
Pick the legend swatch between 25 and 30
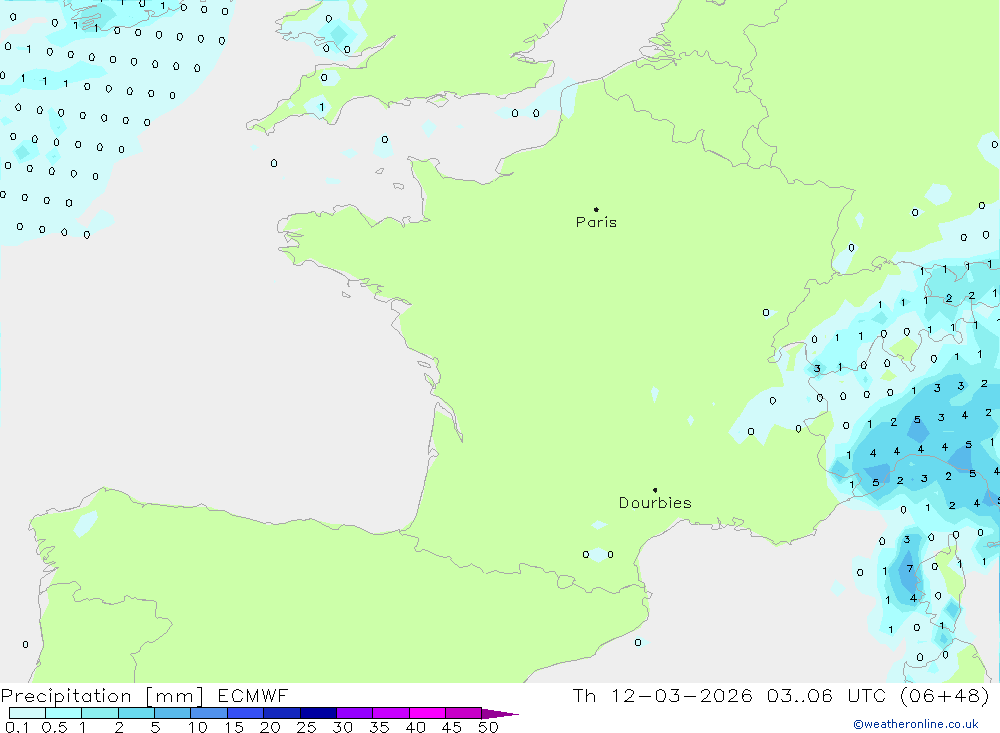coord(318,713)
